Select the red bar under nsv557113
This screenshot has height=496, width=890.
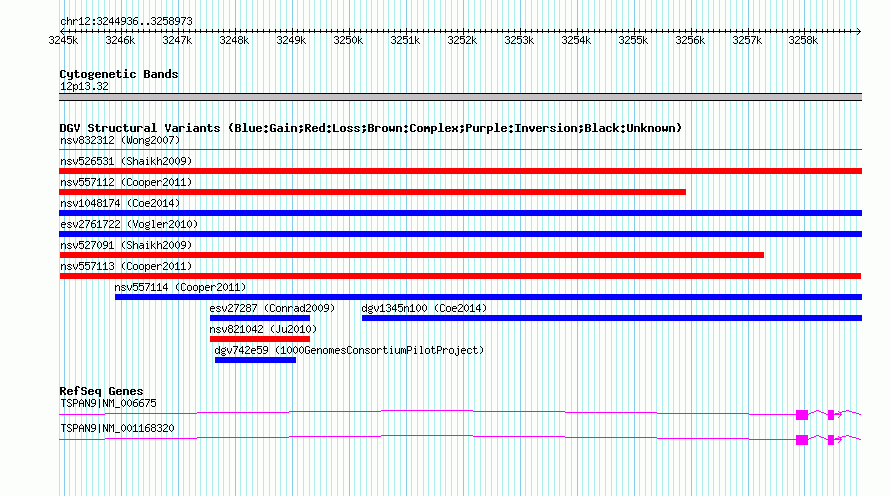click(460, 276)
